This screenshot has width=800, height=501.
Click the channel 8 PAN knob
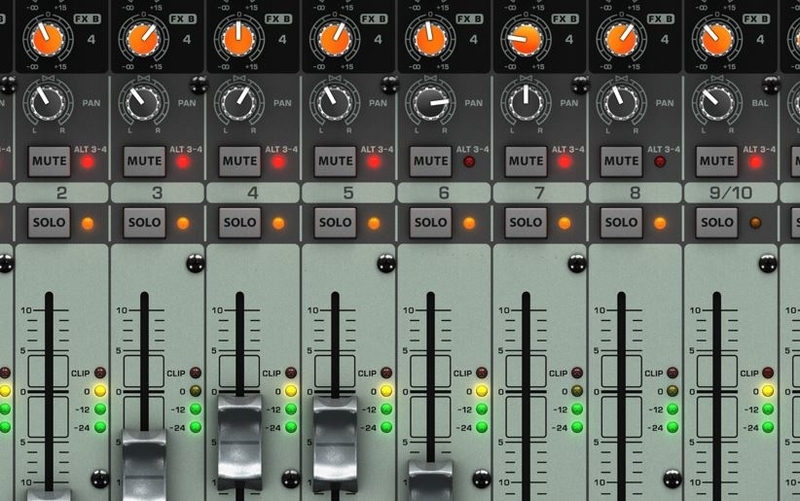(620, 102)
